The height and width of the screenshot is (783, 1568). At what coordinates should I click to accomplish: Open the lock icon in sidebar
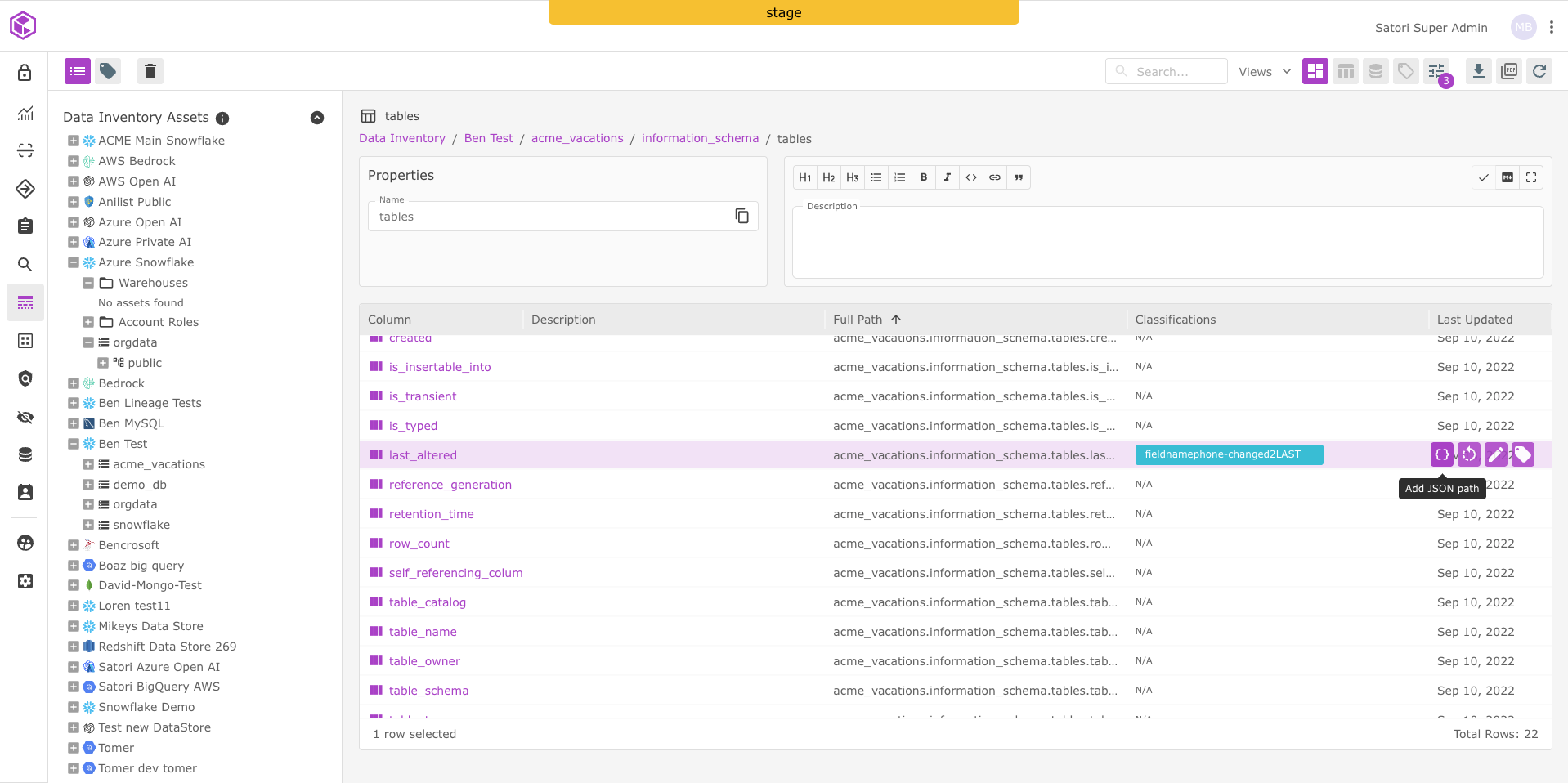coord(25,73)
